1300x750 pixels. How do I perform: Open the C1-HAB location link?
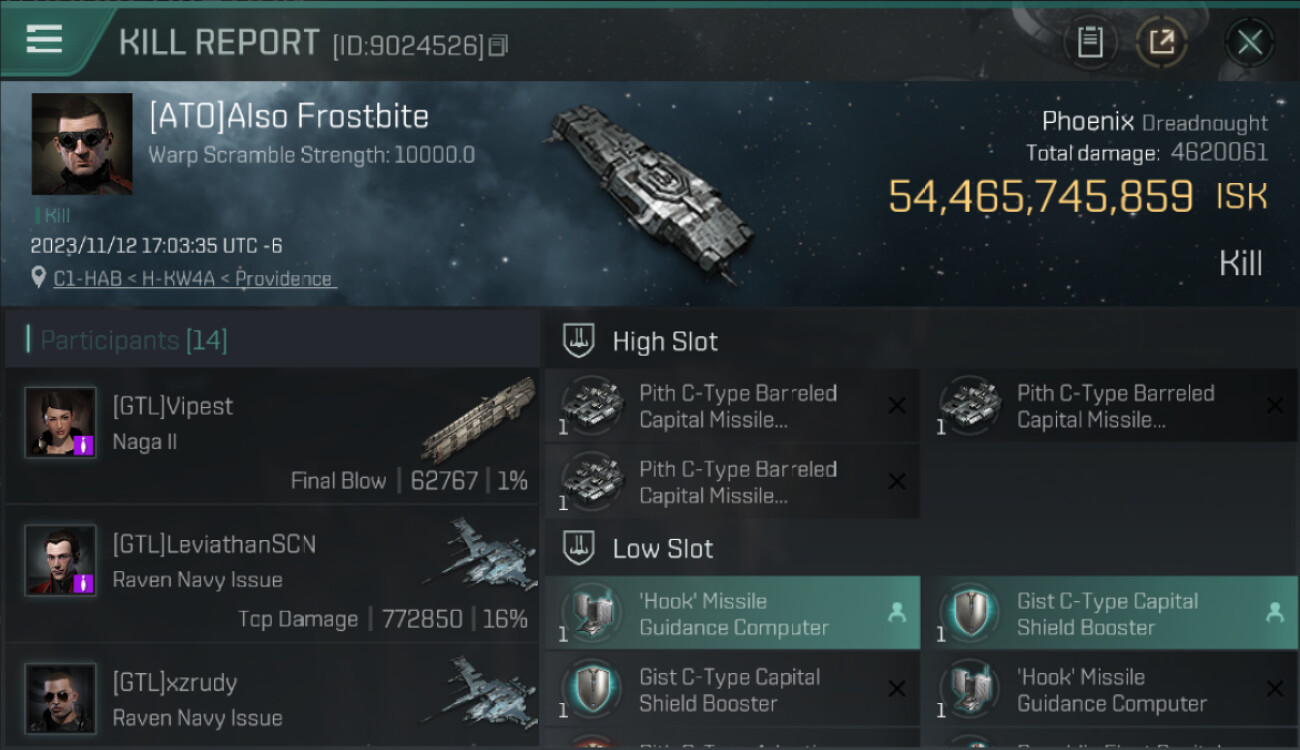pos(193,279)
